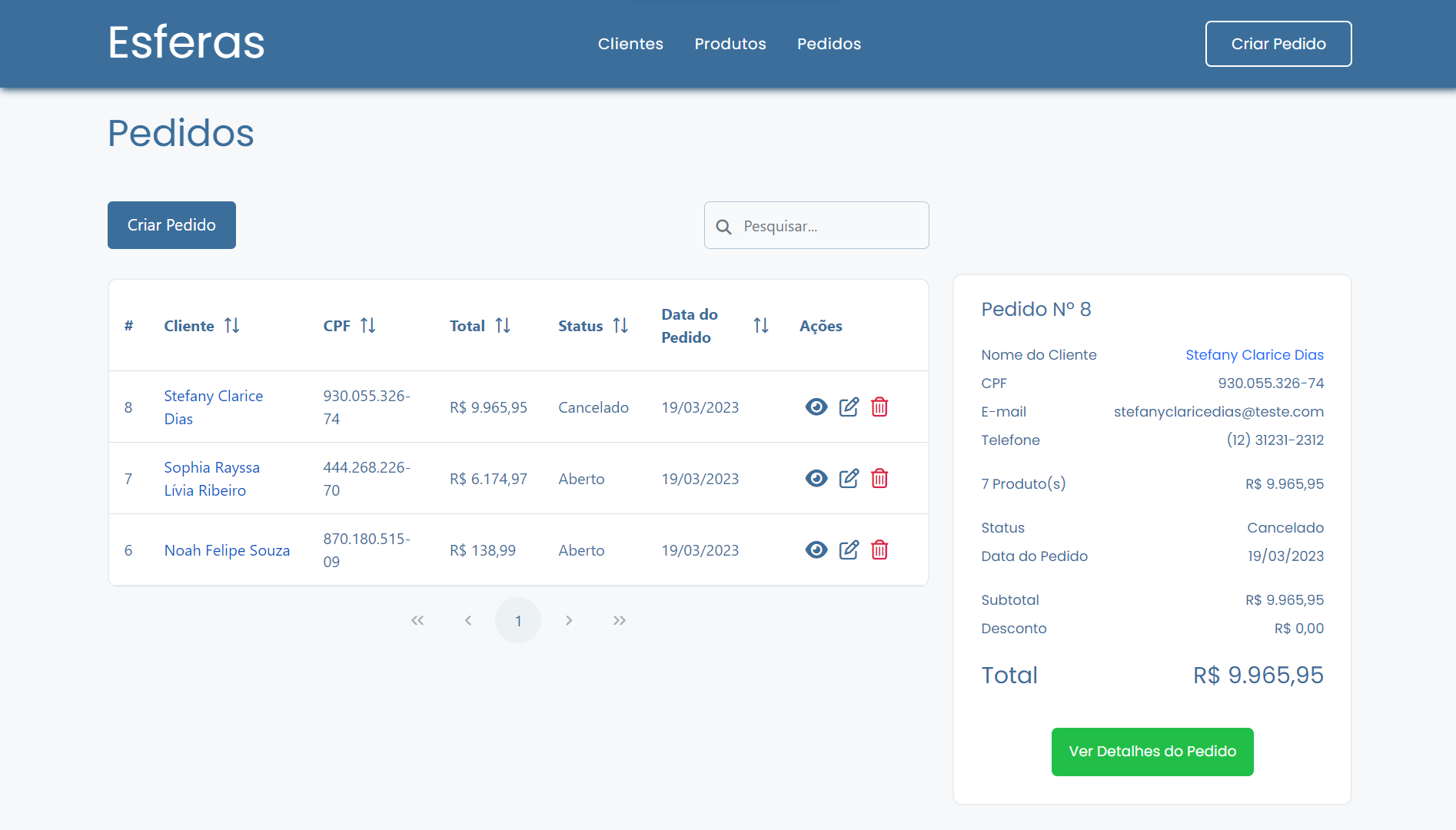Image resolution: width=1456 pixels, height=830 pixels.
Task: Go to previous page arrow
Action: pyautogui.click(x=468, y=620)
